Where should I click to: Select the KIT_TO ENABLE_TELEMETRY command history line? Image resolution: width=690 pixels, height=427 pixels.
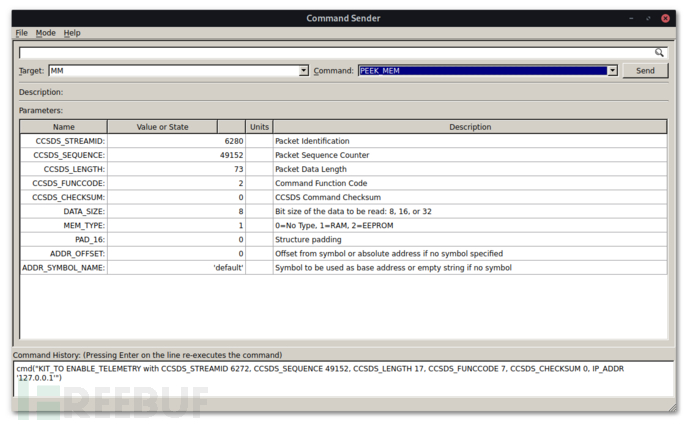320,373
